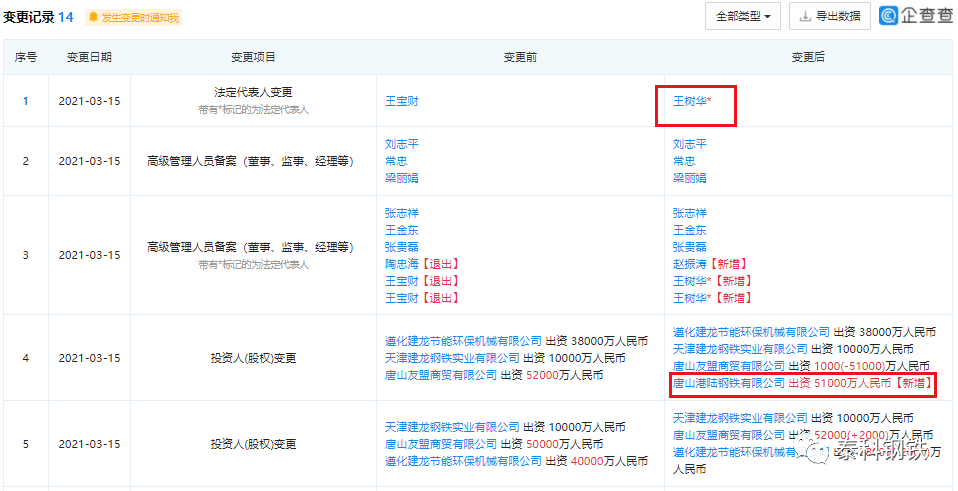
Task: Open 唐山友盟商贸有限公司 link with 1000(-51000)万
Action: coord(728,366)
